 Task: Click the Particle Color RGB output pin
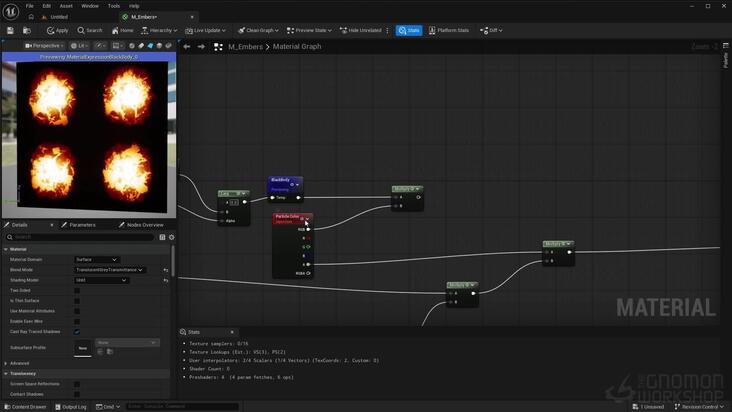pos(308,230)
